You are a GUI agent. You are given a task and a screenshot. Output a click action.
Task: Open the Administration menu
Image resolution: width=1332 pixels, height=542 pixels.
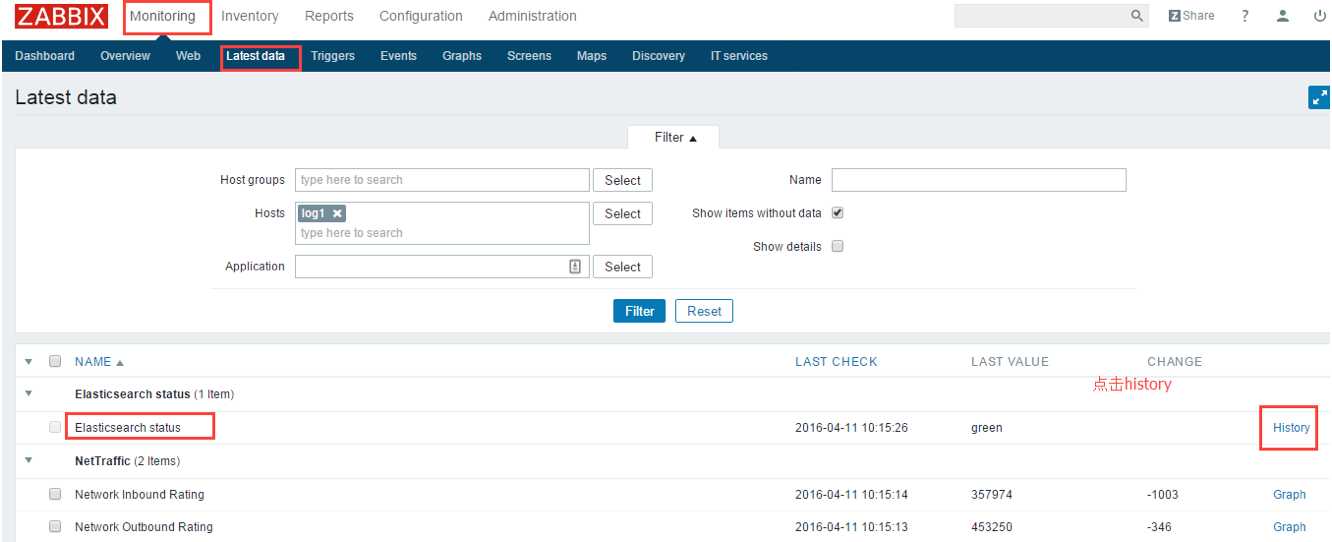click(532, 16)
